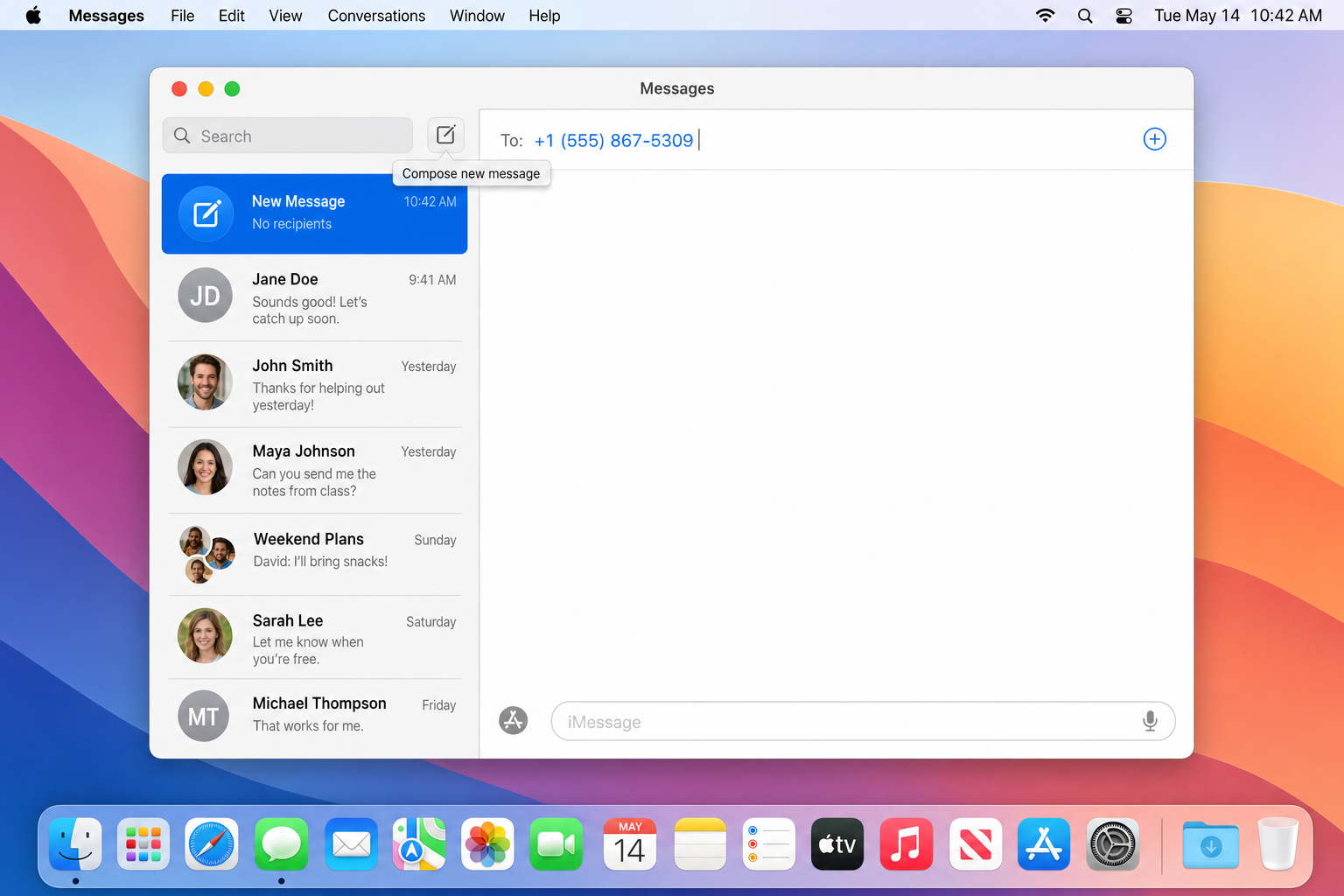Click the MT initials avatar
The image size is (1344, 896).
[x=203, y=716]
